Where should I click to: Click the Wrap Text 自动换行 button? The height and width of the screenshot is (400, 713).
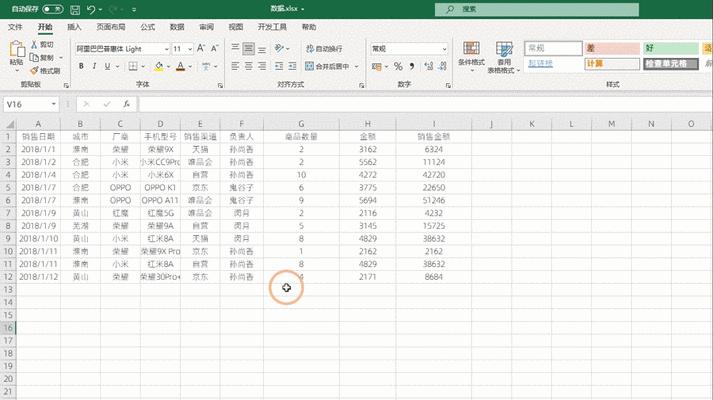(x=324, y=49)
